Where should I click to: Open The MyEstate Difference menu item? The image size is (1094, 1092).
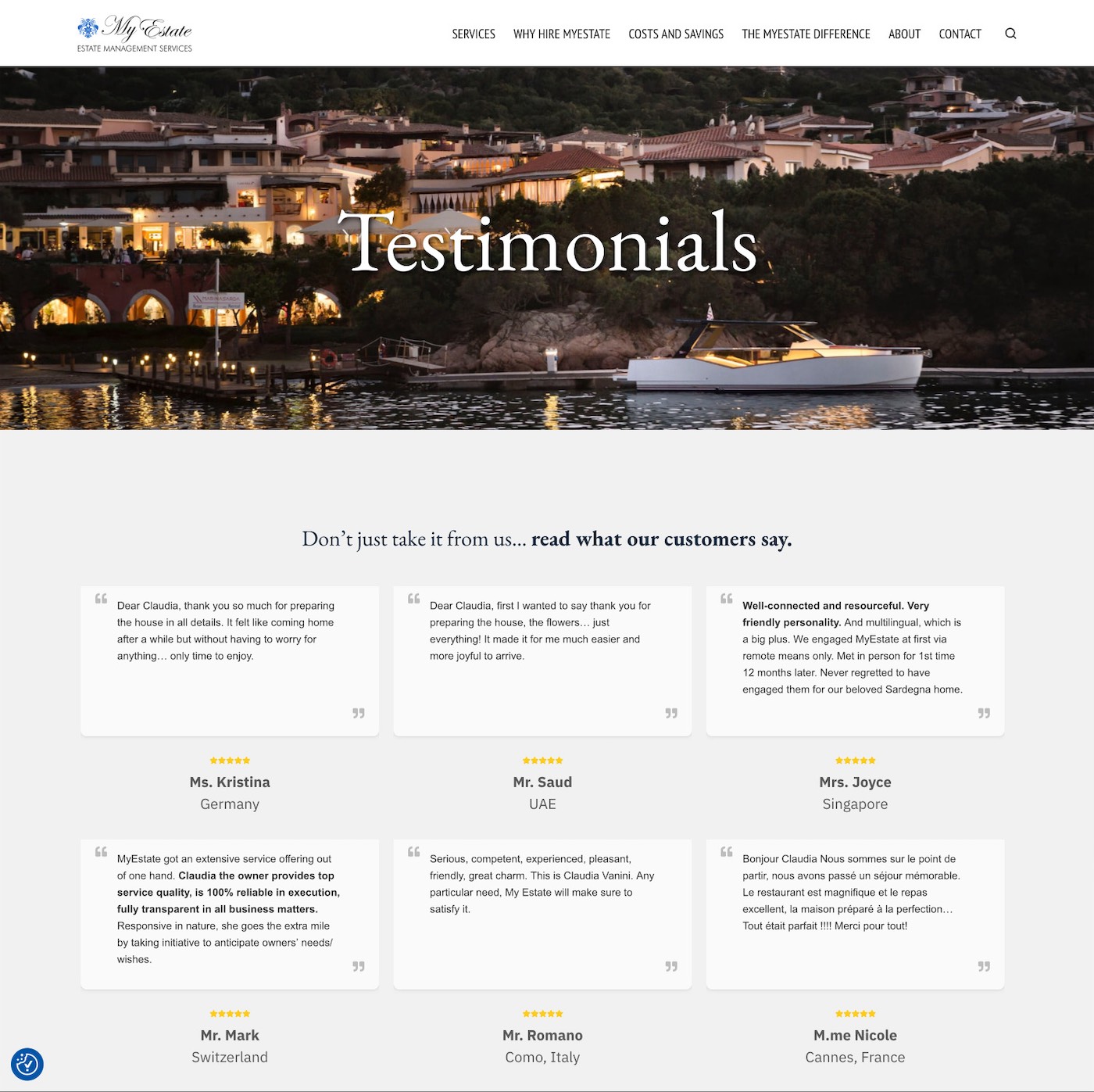(x=806, y=34)
